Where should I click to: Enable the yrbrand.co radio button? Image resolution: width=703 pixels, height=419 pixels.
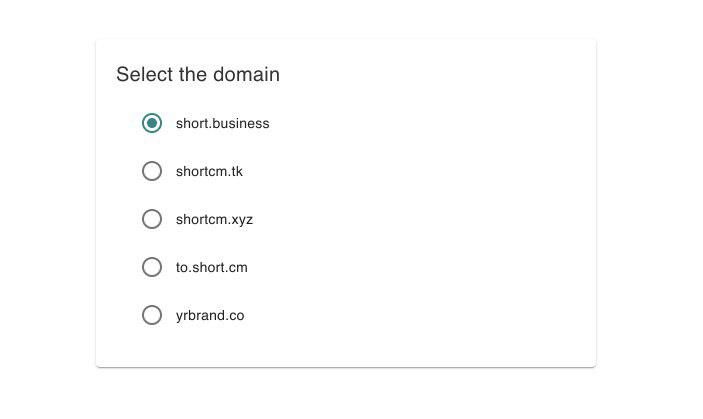click(x=152, y=315)
